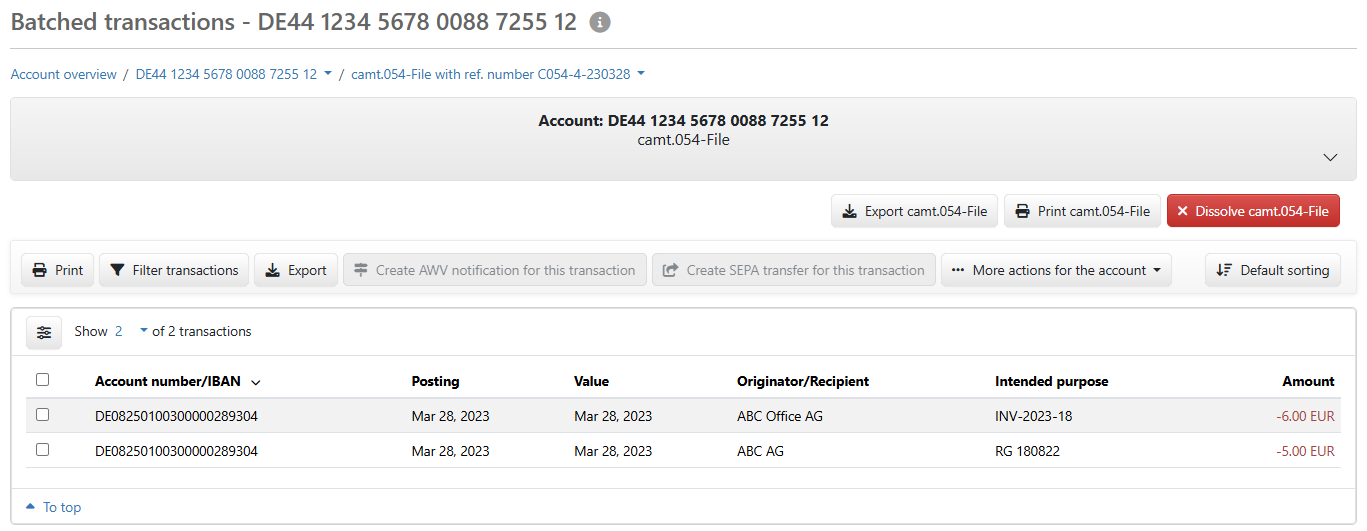1367x531 pixels.
Task: Open Filter transactions funnel button
Action: coord(174,270)
